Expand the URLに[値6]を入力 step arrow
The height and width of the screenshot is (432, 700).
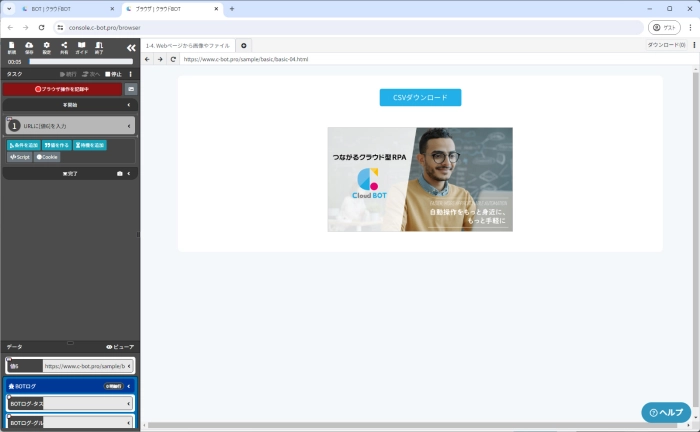pos(128,126)
